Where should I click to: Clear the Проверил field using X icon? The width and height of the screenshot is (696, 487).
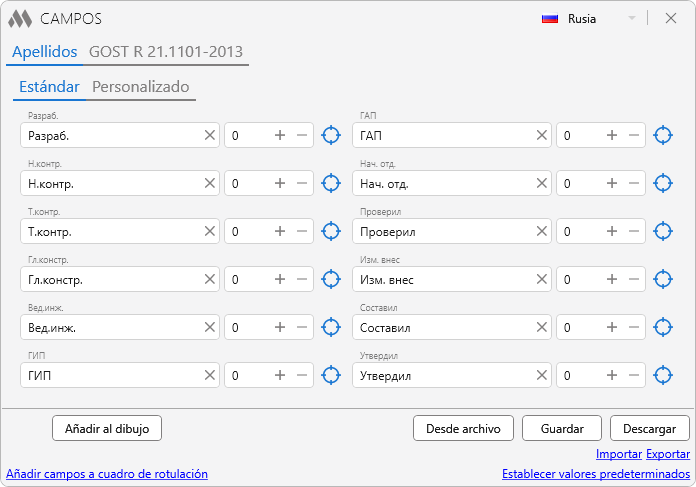(541, 231)
